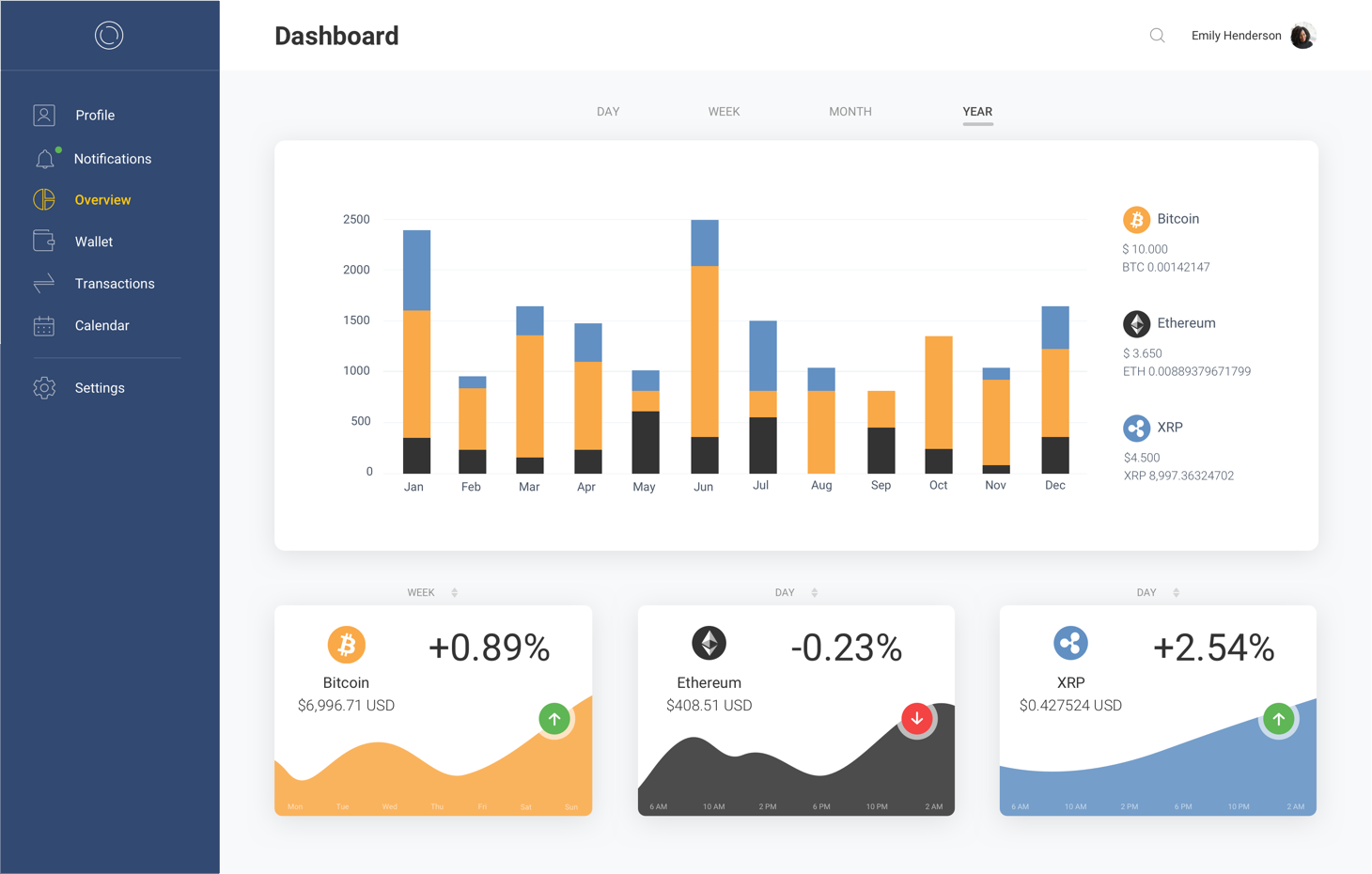This screenshot has width=1372, height=874.
Task: Open the DAY selector above the XRP card
Action: [x=1155, y=592]
